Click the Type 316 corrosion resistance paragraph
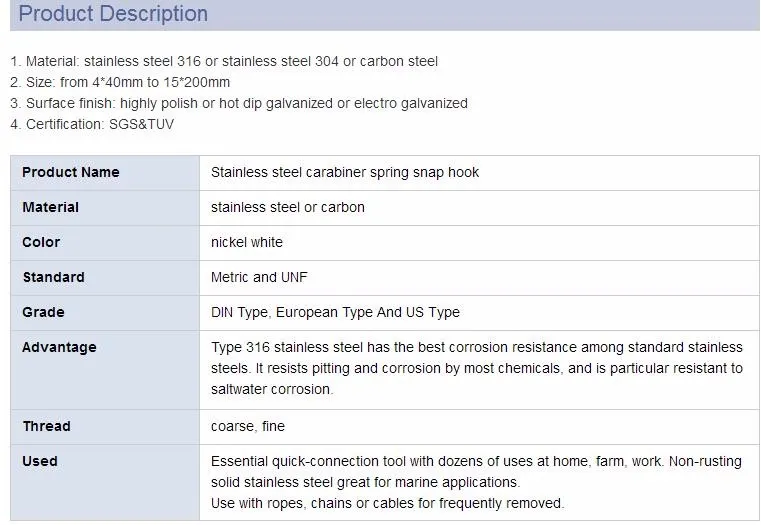The image size is (761, 525). 476,368
